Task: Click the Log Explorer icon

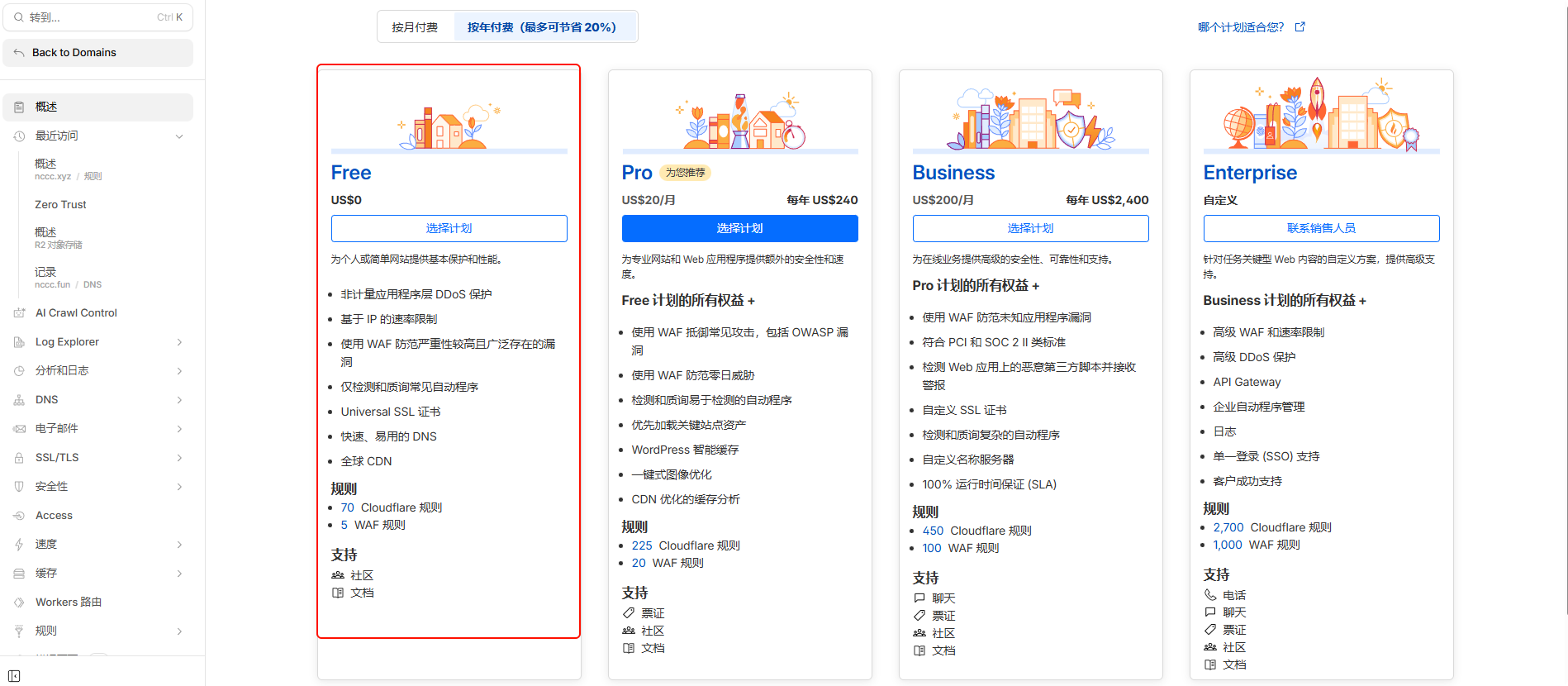Action: (19, 342)
